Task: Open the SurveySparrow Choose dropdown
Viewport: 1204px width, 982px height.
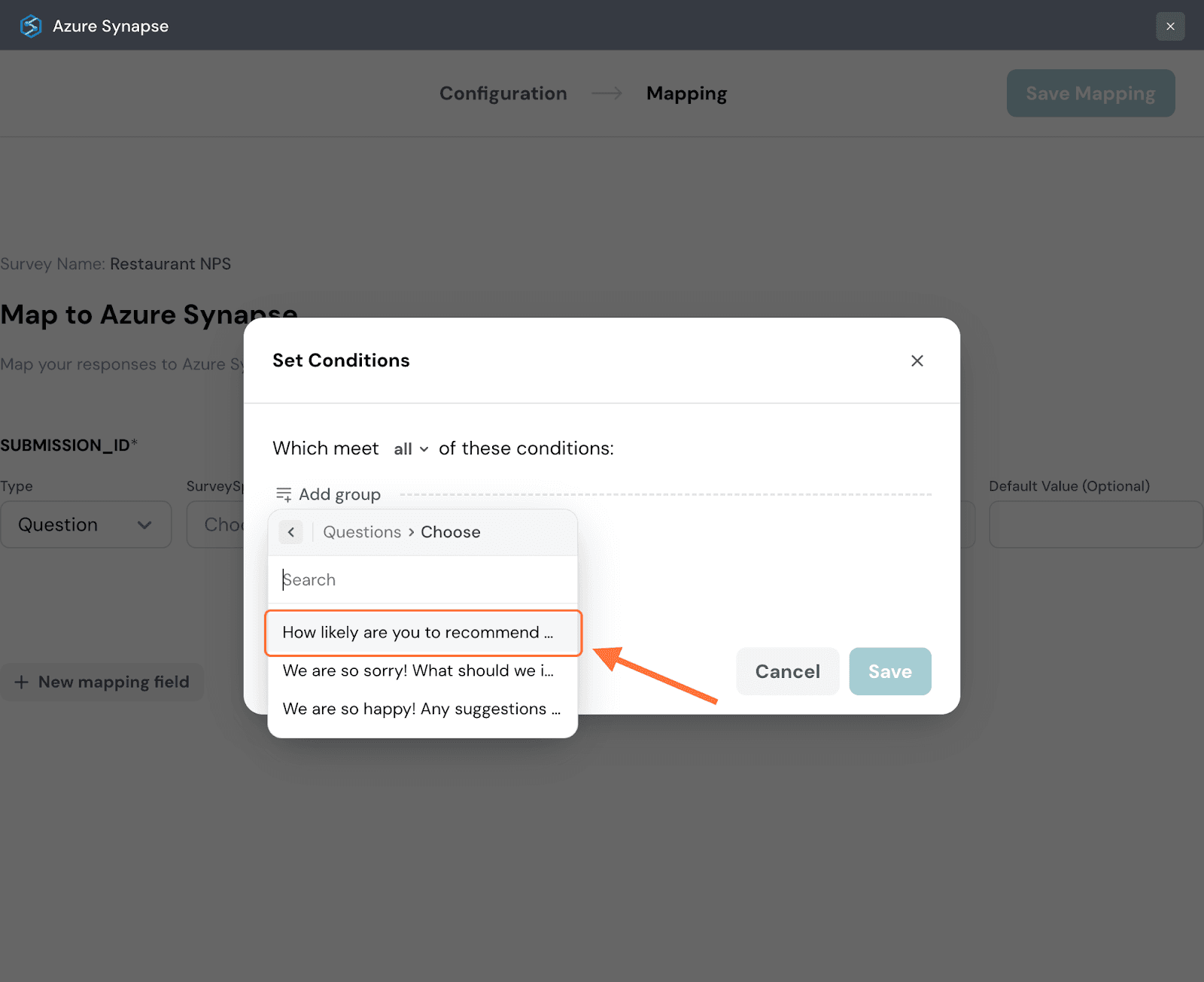Action: click(x=217, y=524)
